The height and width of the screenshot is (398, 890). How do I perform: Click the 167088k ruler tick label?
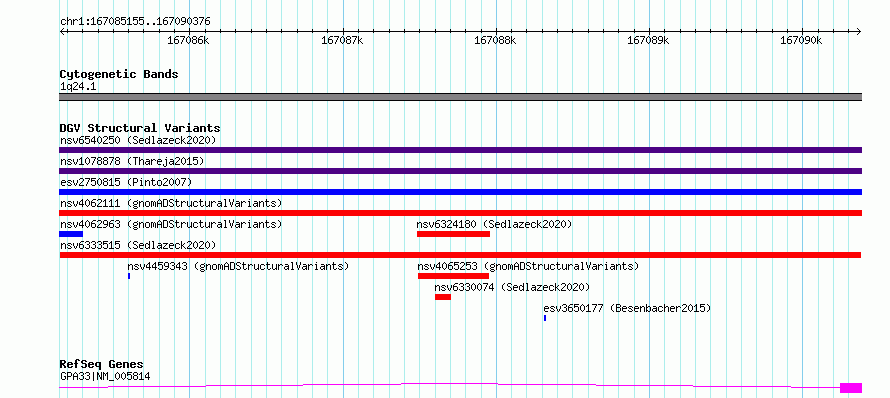496,41
